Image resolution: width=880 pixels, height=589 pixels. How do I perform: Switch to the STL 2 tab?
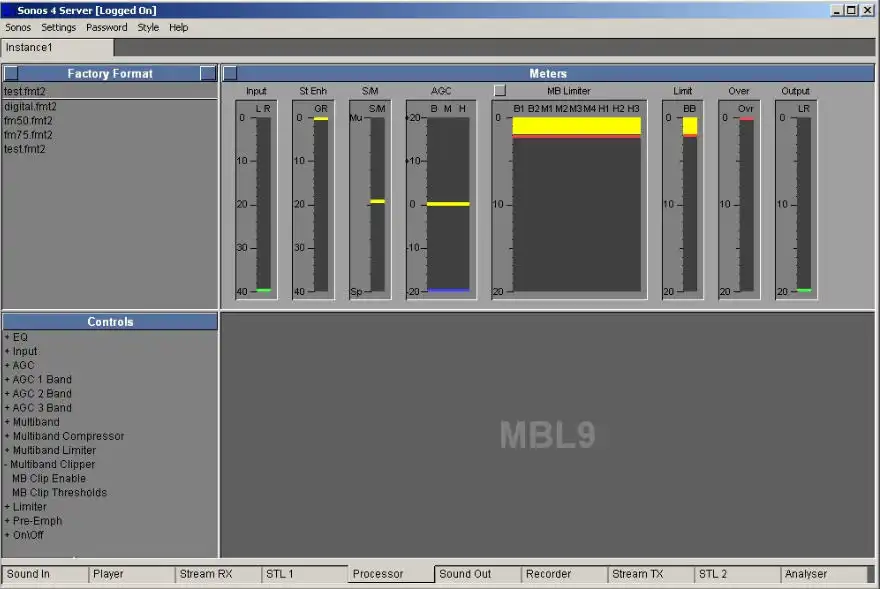click(x=737, y=574)
